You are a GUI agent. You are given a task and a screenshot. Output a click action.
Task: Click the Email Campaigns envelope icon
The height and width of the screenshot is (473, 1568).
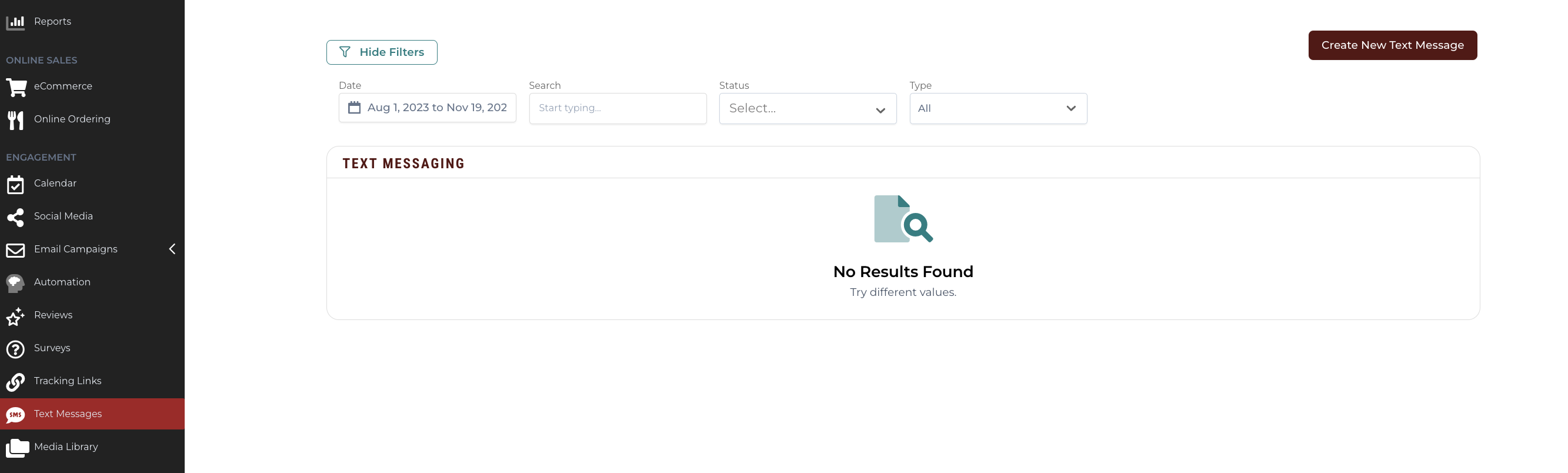pyautogui.click(x=15, y=250)
